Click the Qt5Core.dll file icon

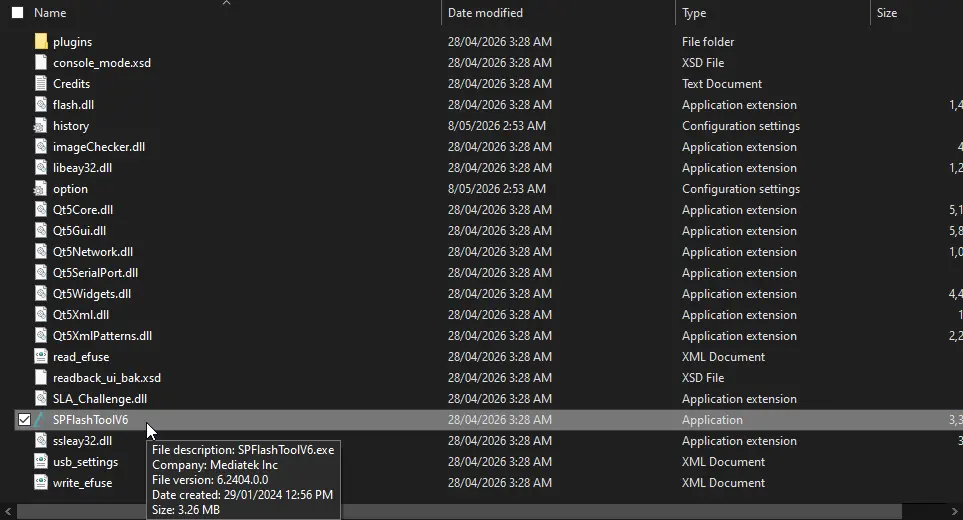41,209
